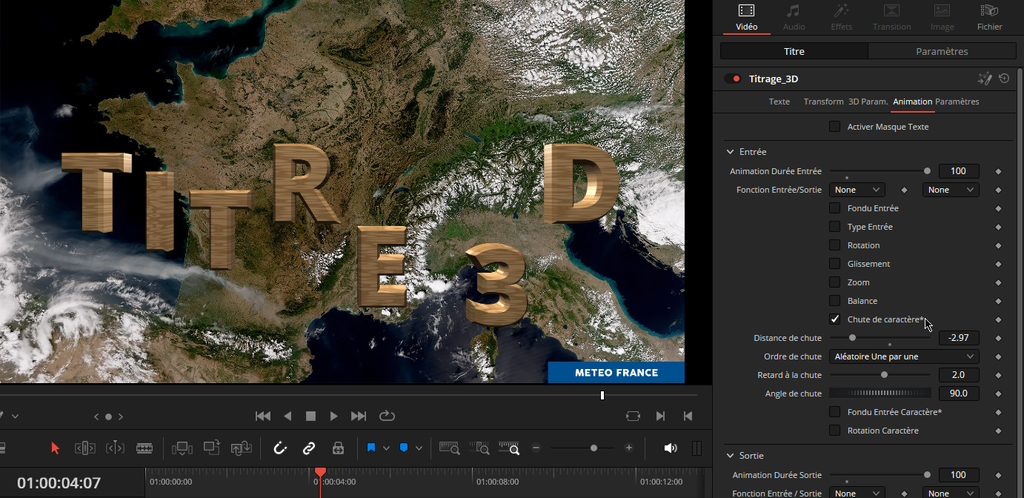Image resolution: width=1024 pixels, height=498 pixels.
Task: Switch to the Texte tab
Action: pyautogui.click(x=779, y=102)
